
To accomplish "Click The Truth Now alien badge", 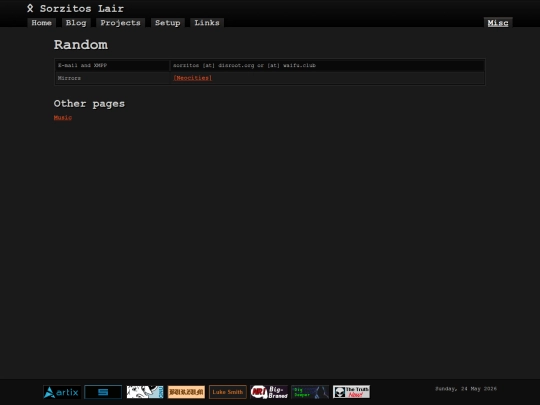I will pyautogui.click(x=351, y=392).
